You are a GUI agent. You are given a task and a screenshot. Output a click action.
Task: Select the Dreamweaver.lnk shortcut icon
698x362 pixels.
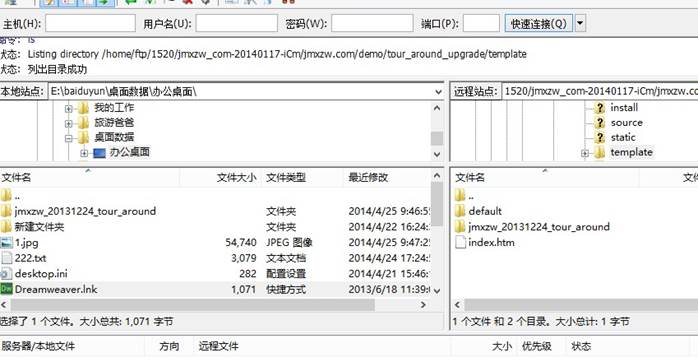(6, 289)
